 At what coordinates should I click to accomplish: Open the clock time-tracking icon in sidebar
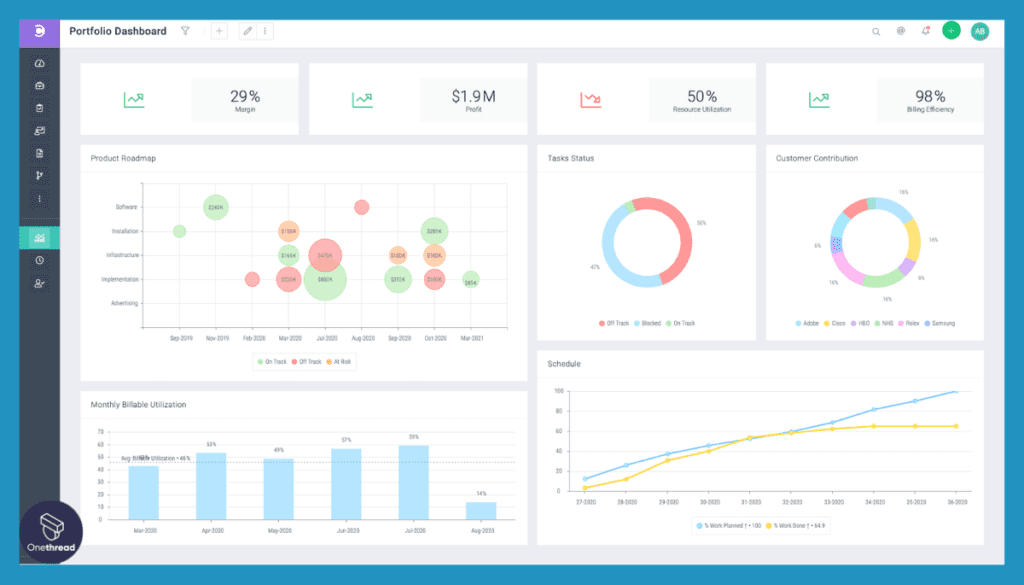click(39, 261)
